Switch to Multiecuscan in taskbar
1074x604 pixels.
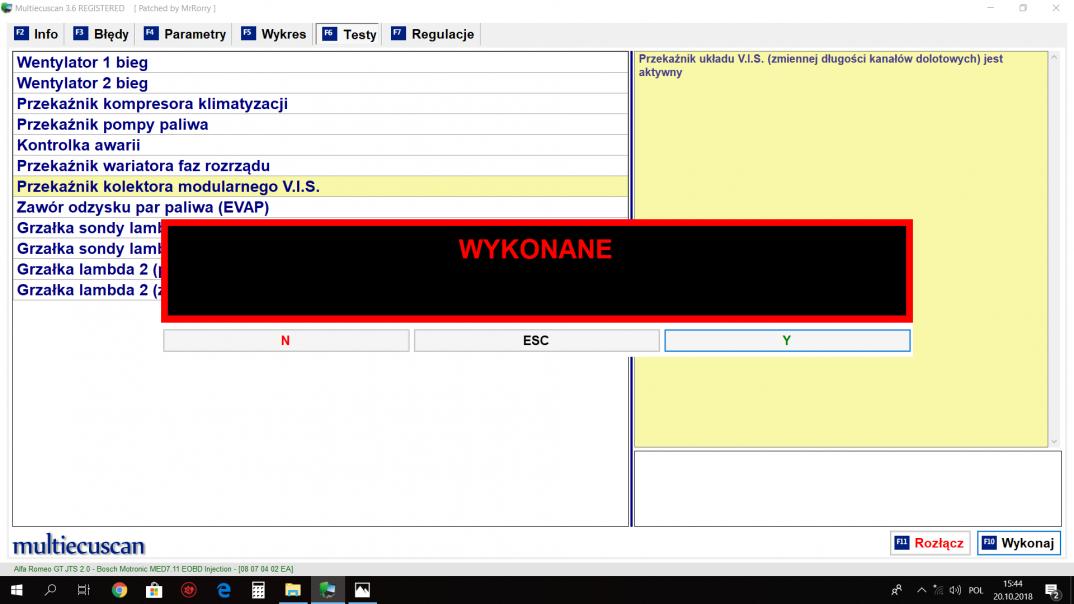click(328, 590)
